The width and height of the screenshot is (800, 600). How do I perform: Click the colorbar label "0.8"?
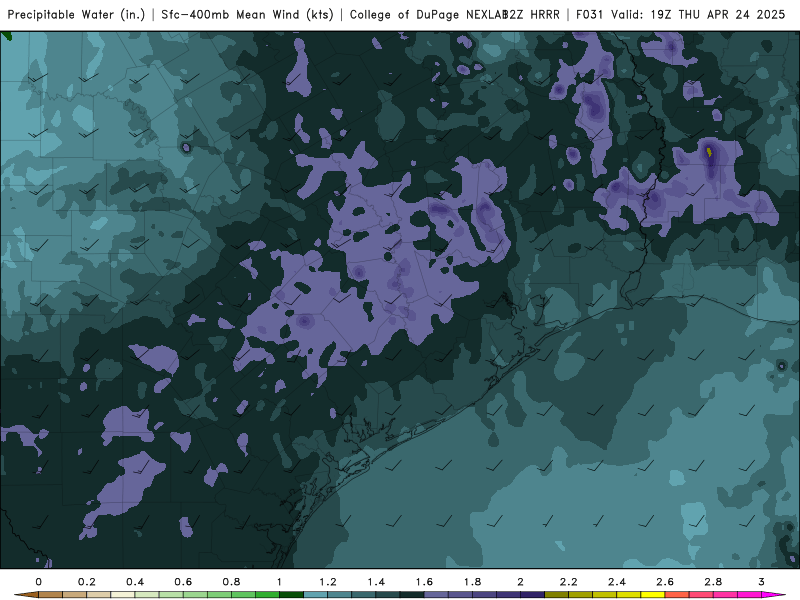click(x=231, y=582)
